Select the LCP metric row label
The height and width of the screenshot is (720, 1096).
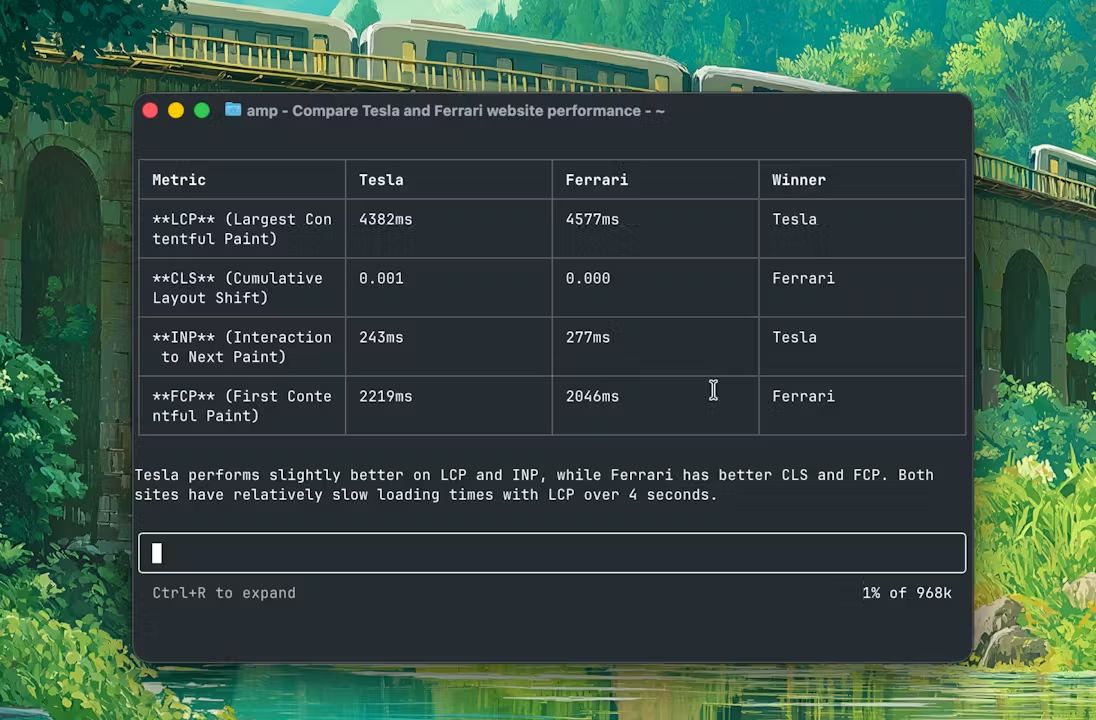pyautogui.click(x=242, y=229)
